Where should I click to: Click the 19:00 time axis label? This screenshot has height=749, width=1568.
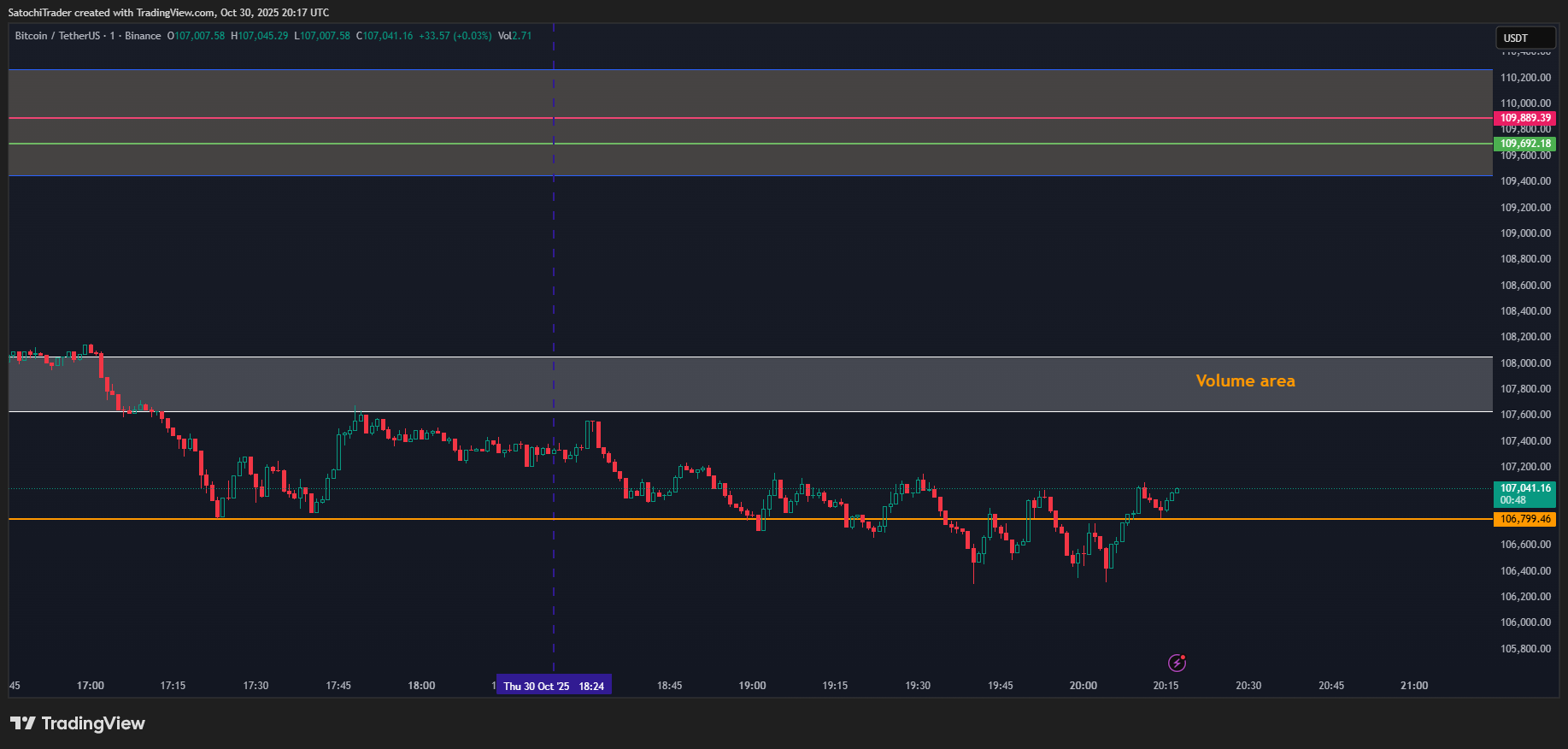(753, 686)
